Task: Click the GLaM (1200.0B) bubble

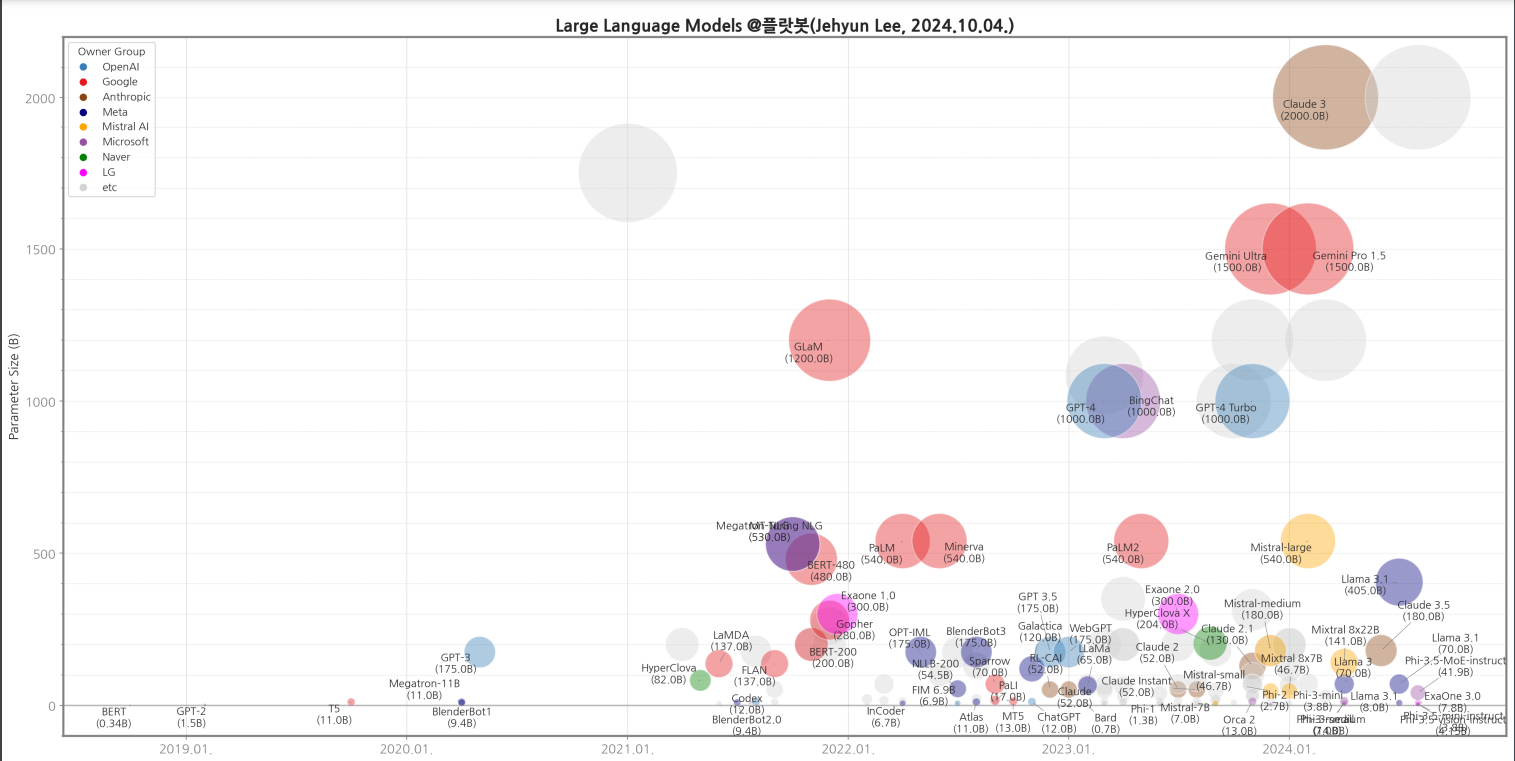Action: point(829,340)
